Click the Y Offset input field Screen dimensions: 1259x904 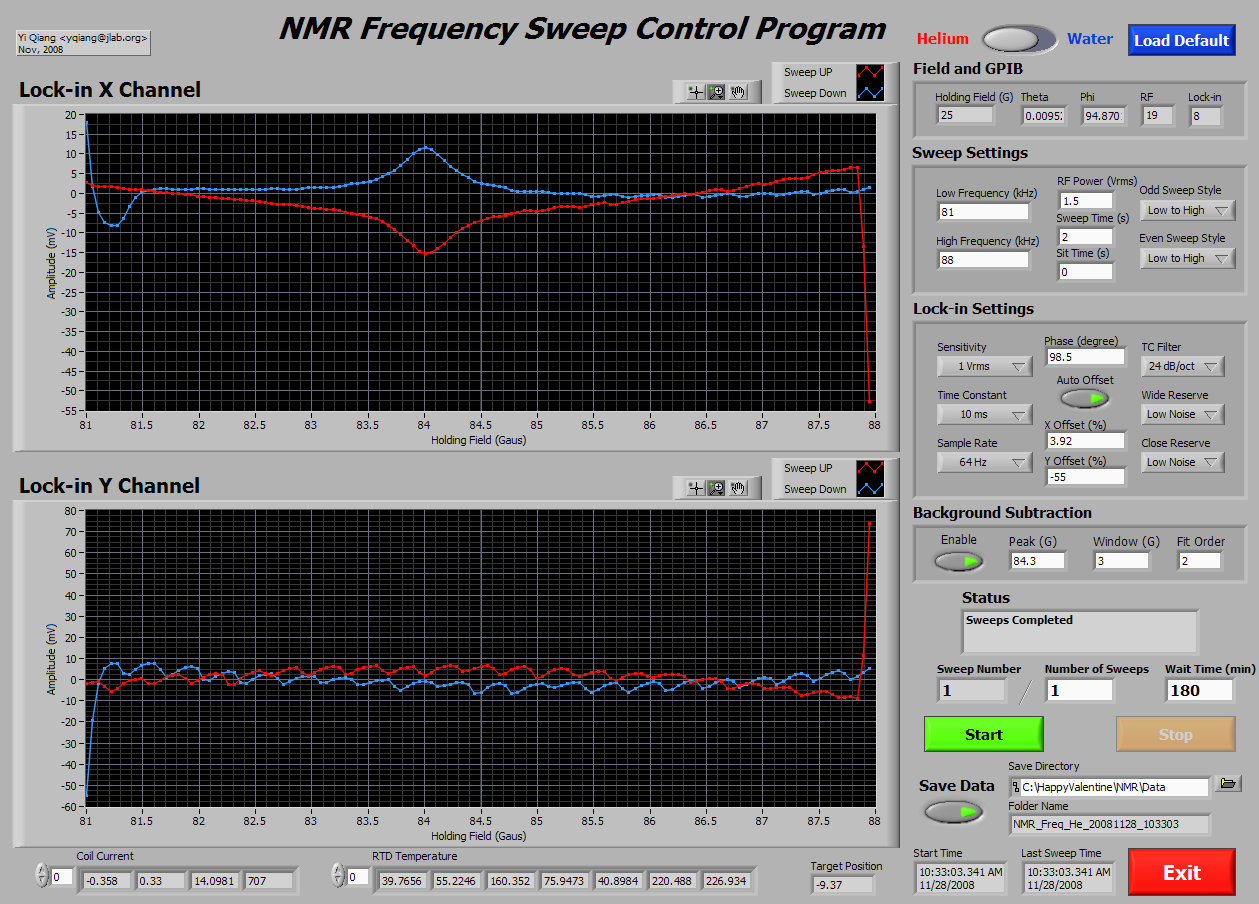[1085, 476]
